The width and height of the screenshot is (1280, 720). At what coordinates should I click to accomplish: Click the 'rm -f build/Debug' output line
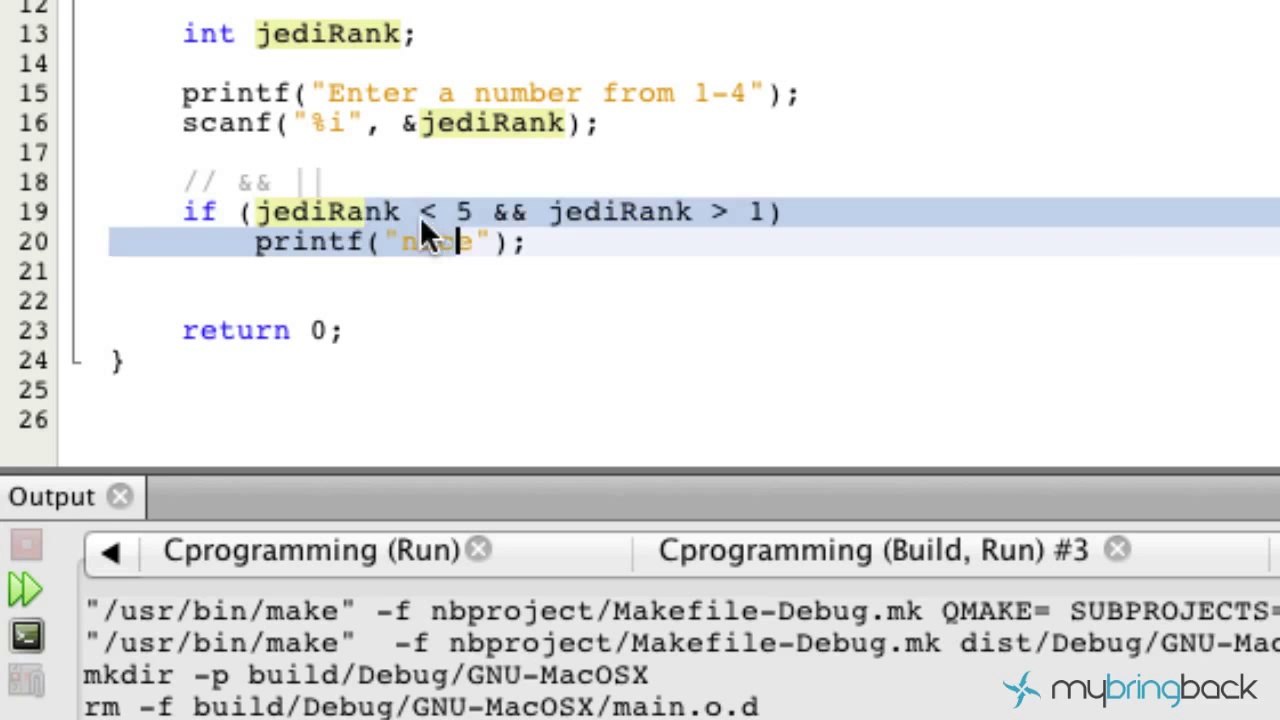click(421, 707)
